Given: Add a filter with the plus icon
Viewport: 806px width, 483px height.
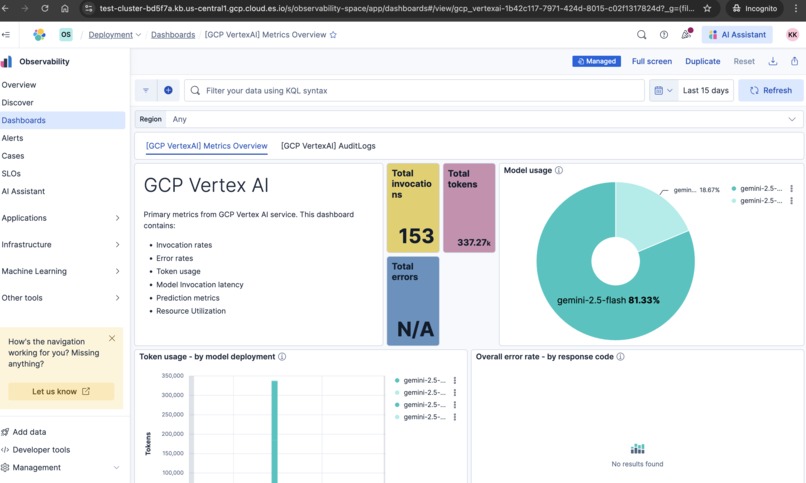Looking at the screenshot, I should (x=168, y=90).
